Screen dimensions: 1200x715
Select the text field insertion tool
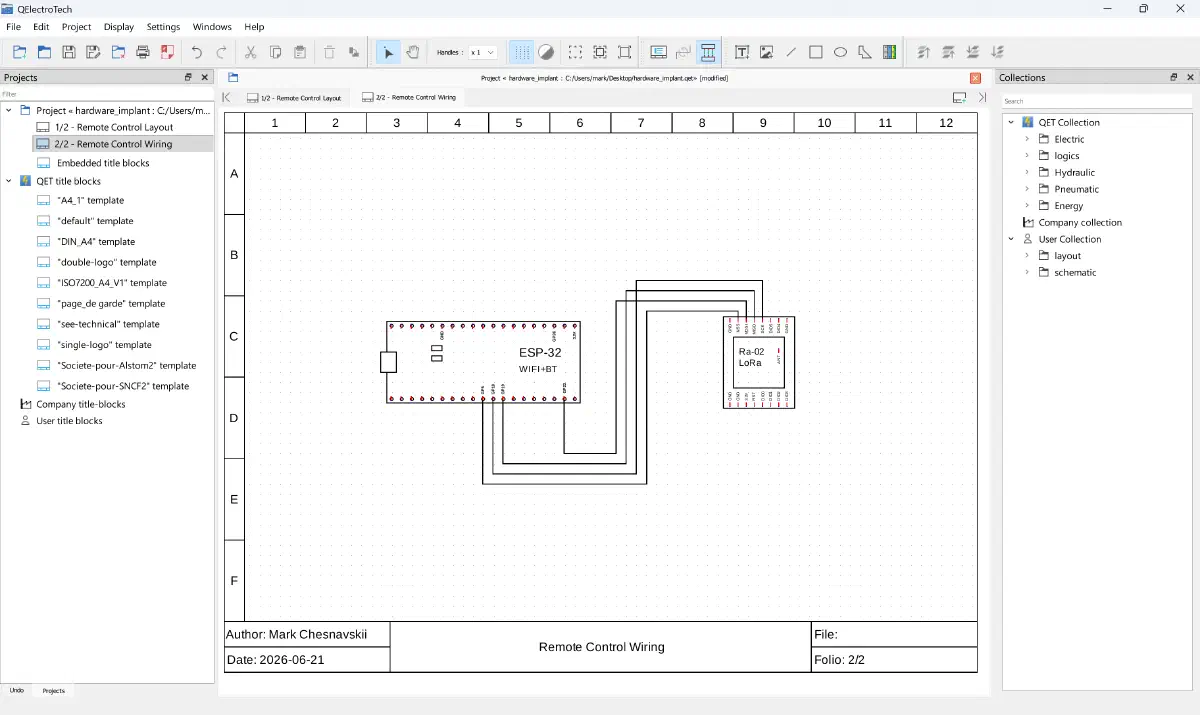pyautogui.click(x=742, y=52)
